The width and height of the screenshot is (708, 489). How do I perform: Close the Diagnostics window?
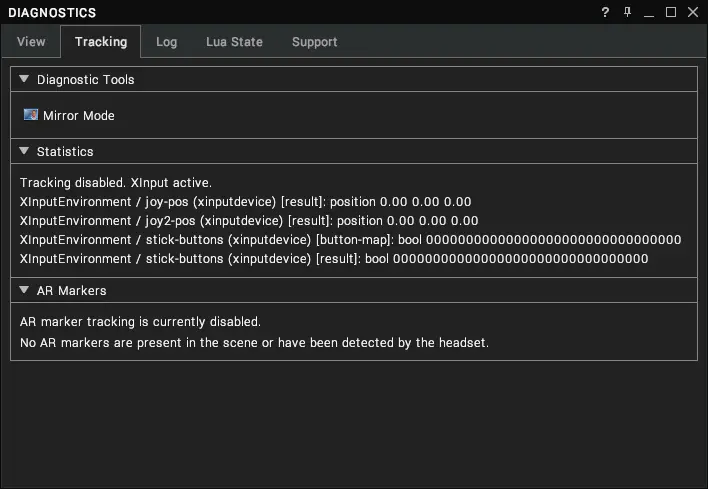point(693,12)
